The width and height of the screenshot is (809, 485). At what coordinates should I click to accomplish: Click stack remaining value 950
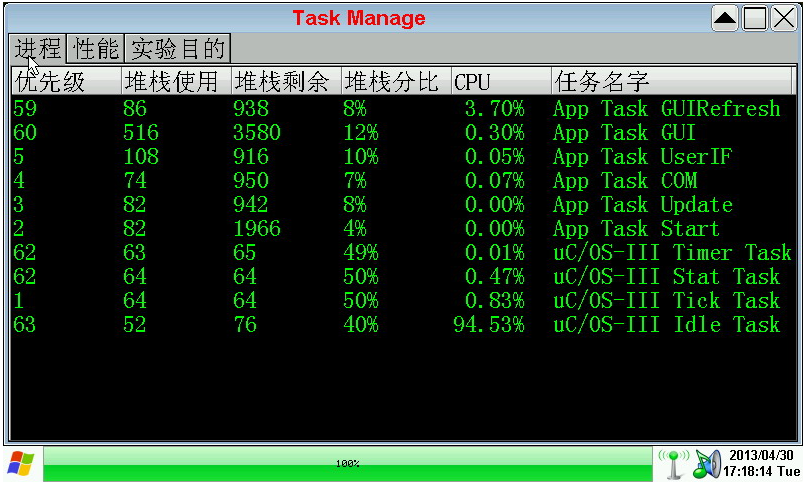[x=251, y=181]
